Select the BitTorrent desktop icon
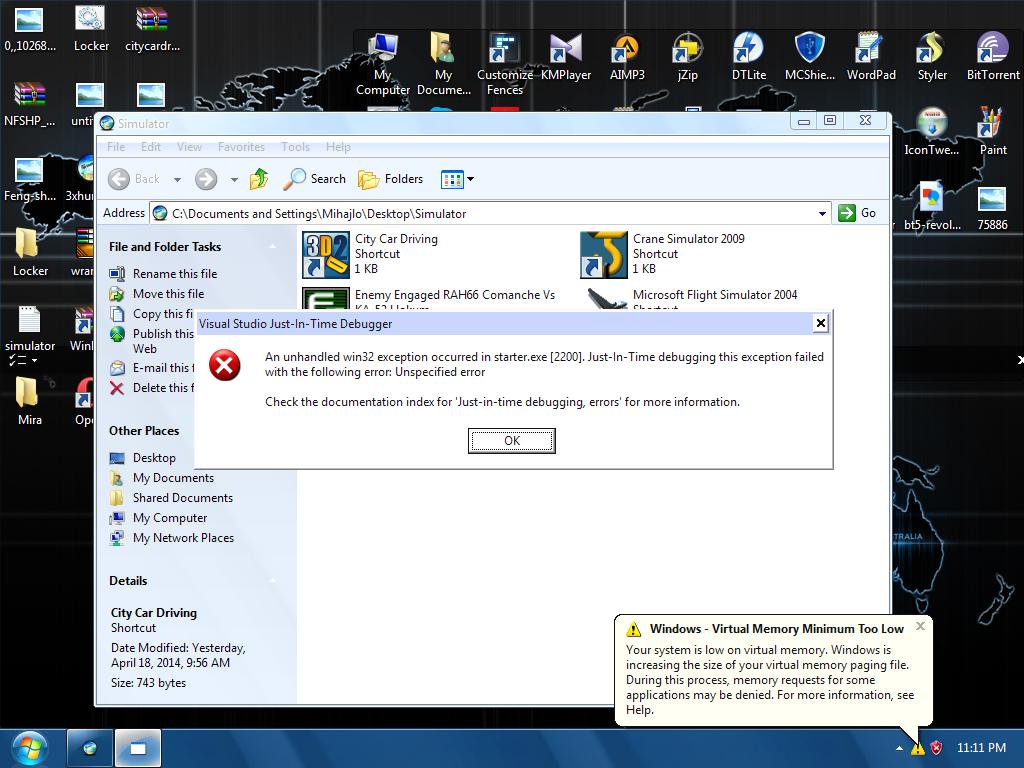Screen dimensions: 1024x768 [x=993, y=57]
